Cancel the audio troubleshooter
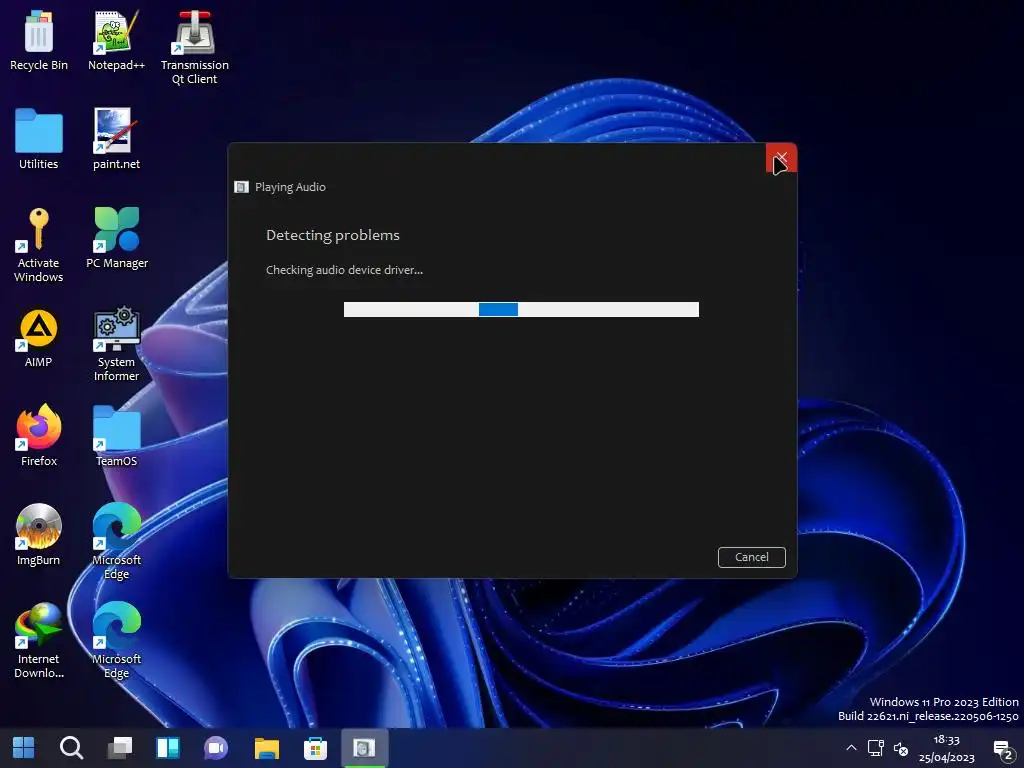 pyautogui.click(x=751, y=557)
